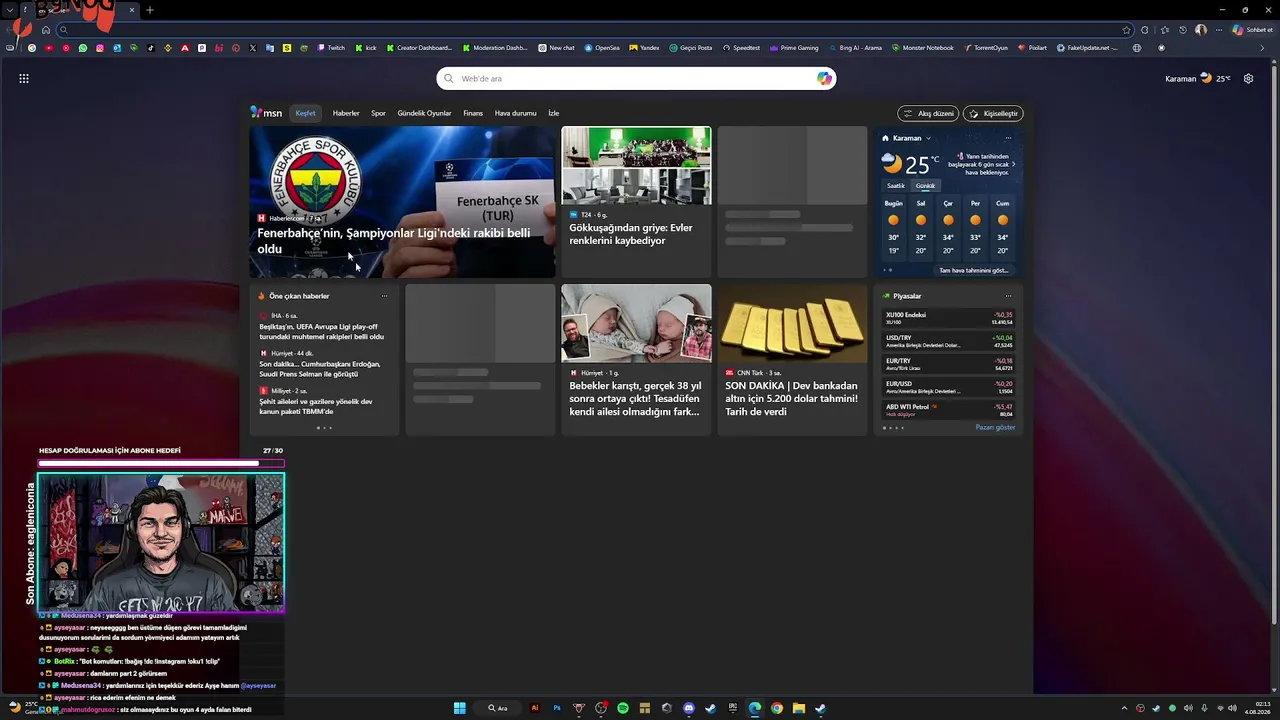
Task: Open Öne çıkan haberler more options menu
Action: click(384, 296)
